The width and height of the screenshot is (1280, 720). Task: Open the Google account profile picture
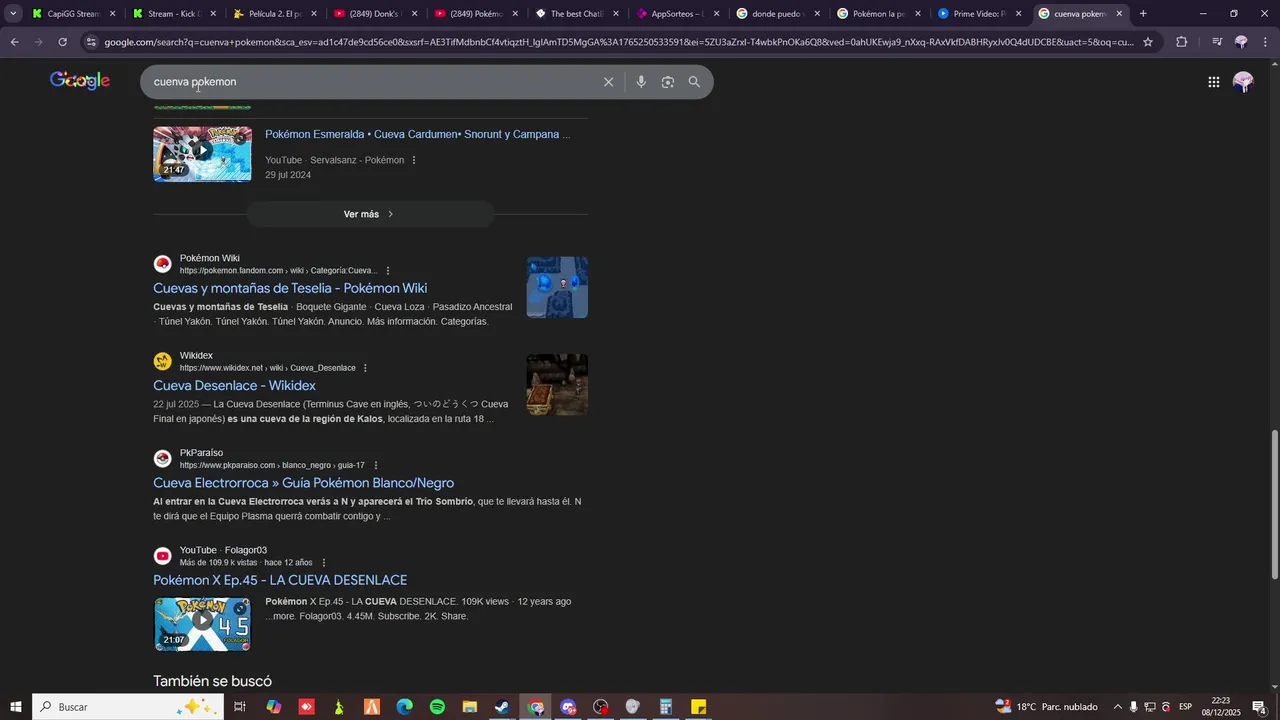coord(1243,82)
